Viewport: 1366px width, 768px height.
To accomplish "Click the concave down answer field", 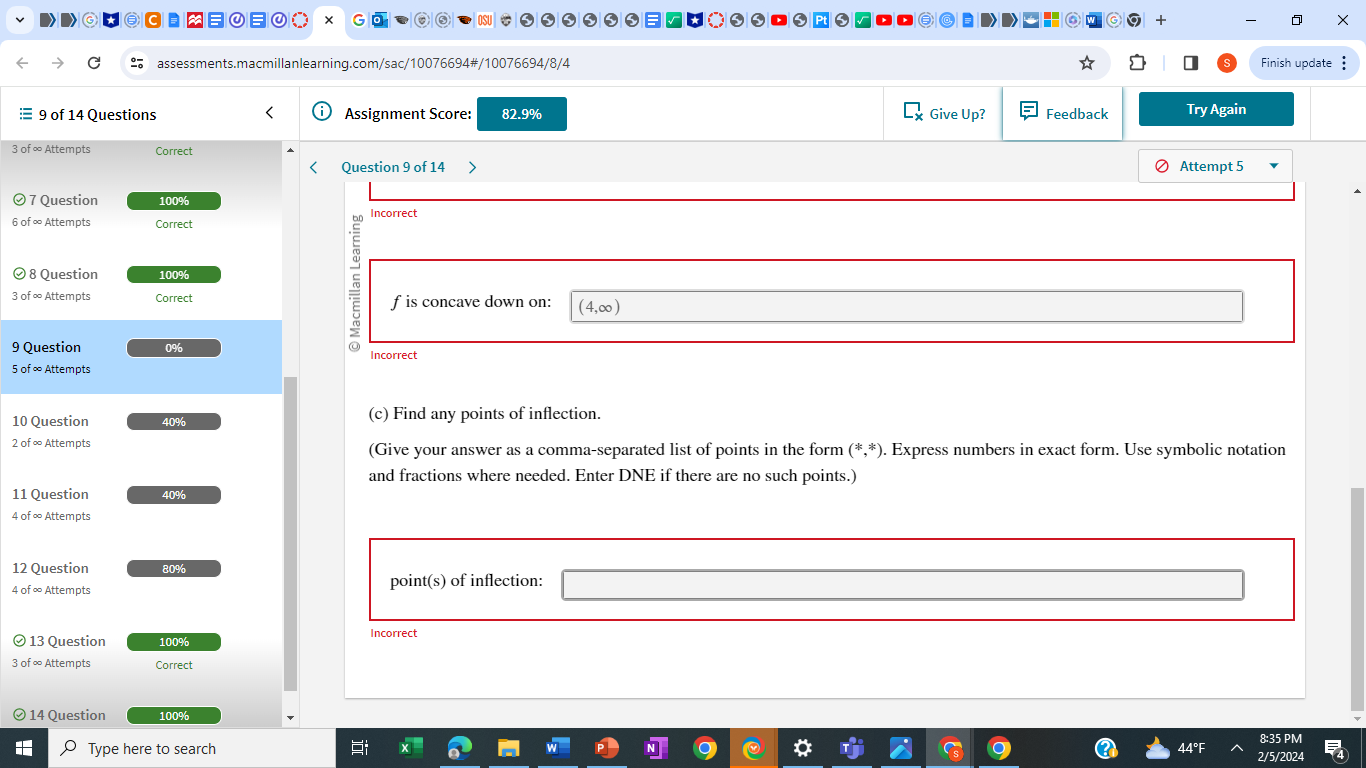I will (x=907, y=307).
